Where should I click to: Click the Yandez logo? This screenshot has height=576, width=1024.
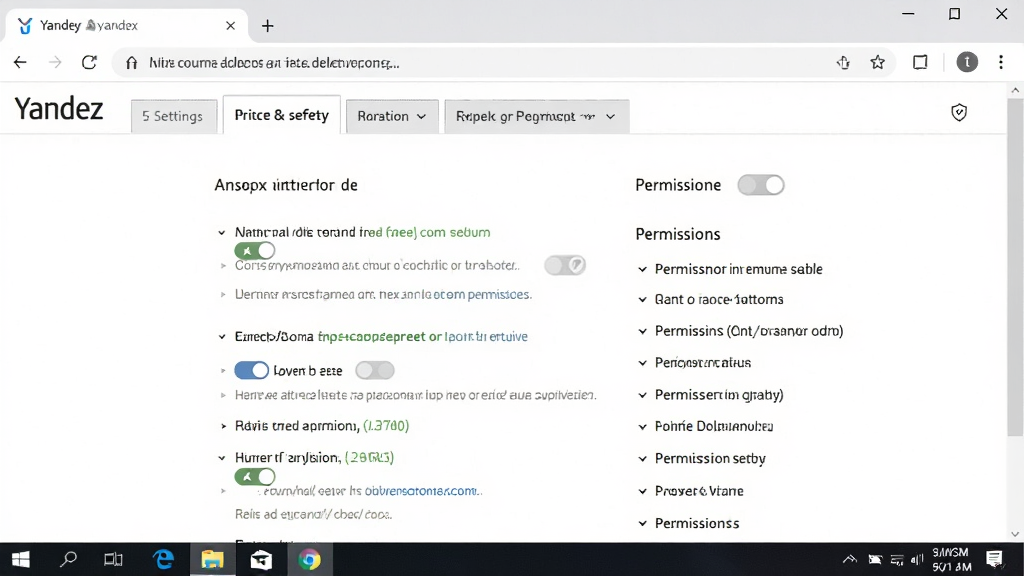[59, 108]
